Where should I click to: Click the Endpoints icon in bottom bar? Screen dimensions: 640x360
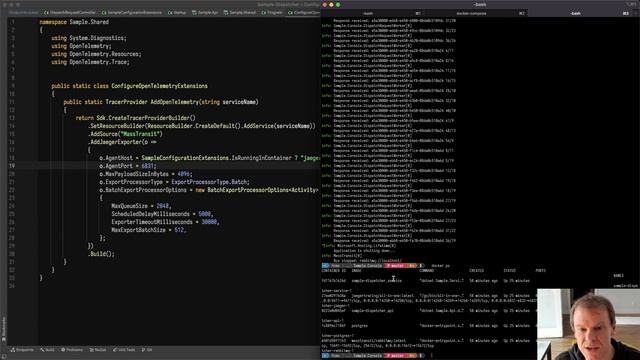[x=13, y=350]
